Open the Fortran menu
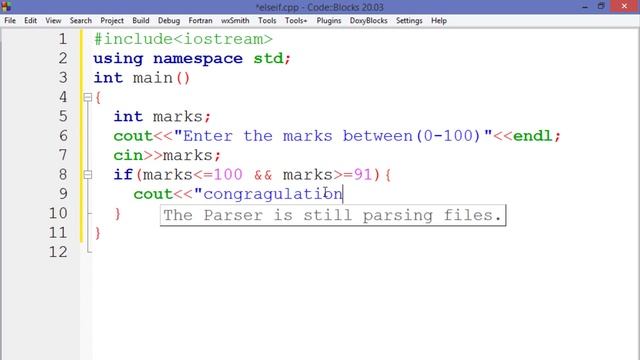 (x=200, y=20)
